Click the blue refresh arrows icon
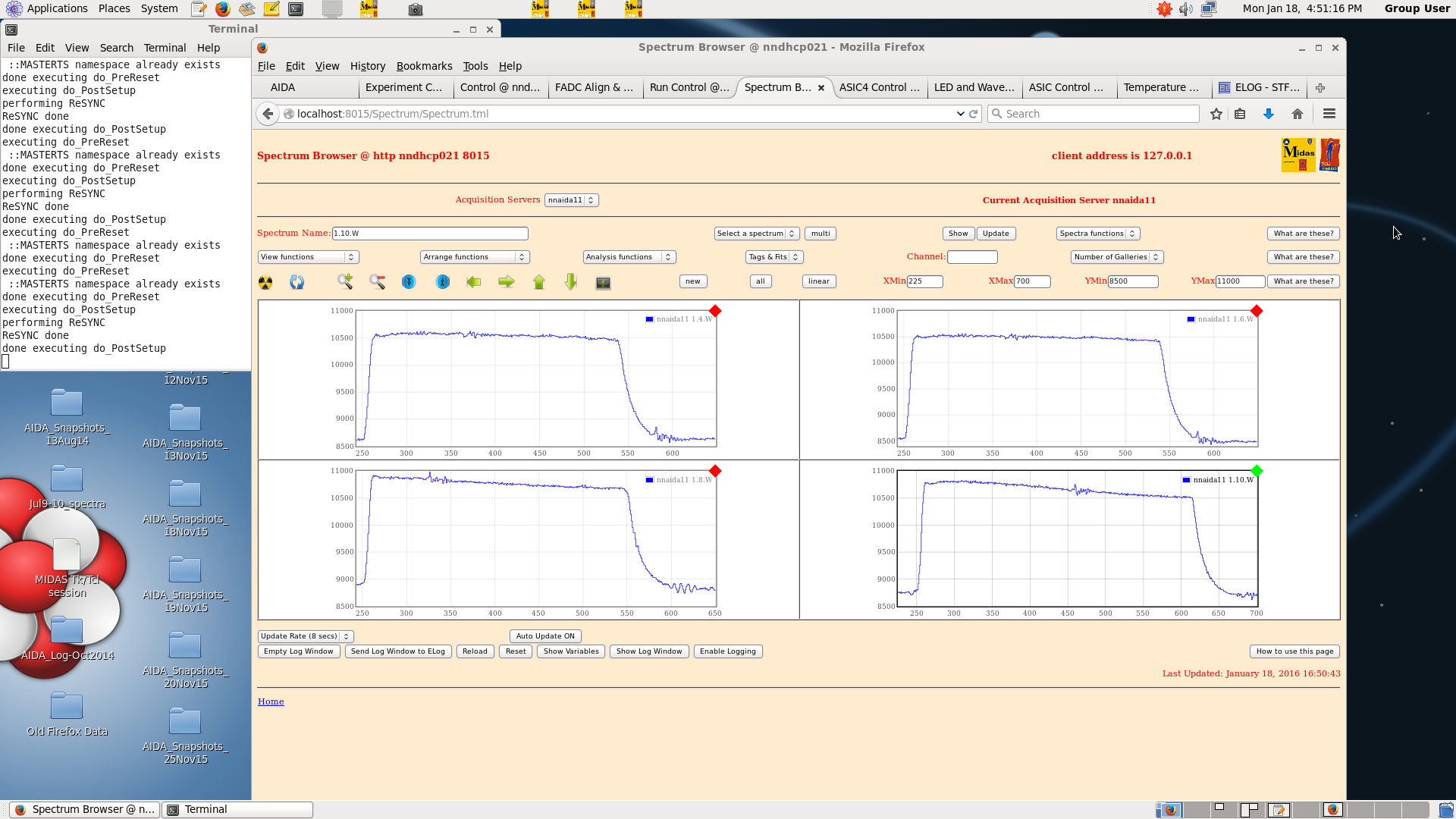This screenshot has height=819, width=1456. (x=297, y=282)
